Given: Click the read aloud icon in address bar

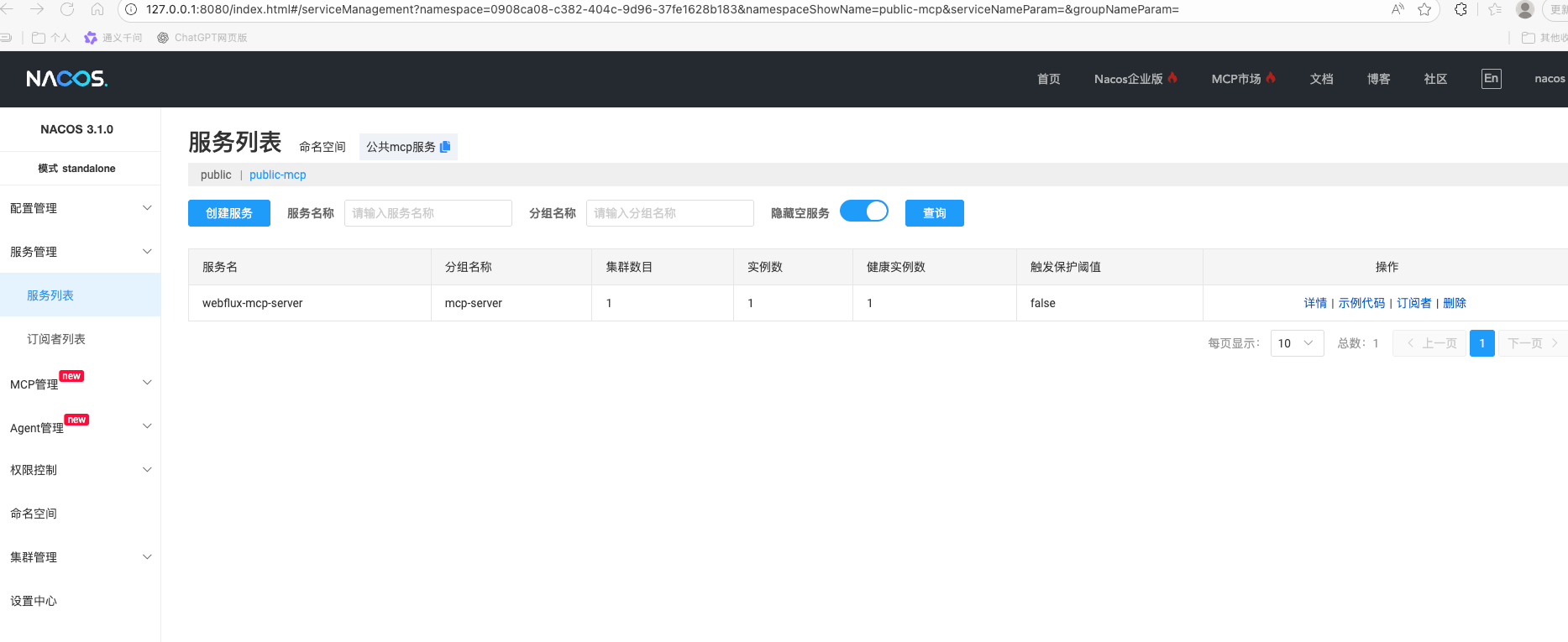Looking at the screenshot, I should pyautogui.click(x=1398, y=9).
